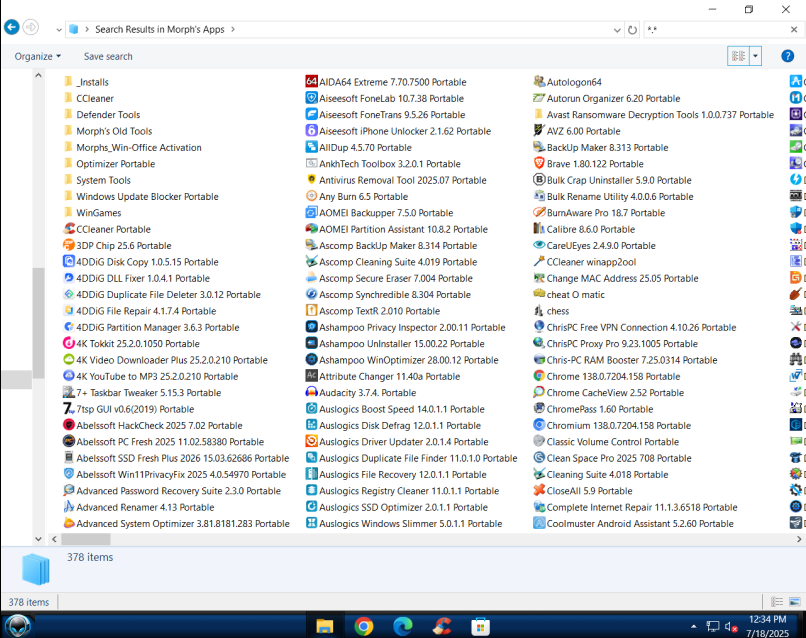Click the Audacity 3.7.4 headphones icon
806x638 pixels.
[x=311, y=392]
